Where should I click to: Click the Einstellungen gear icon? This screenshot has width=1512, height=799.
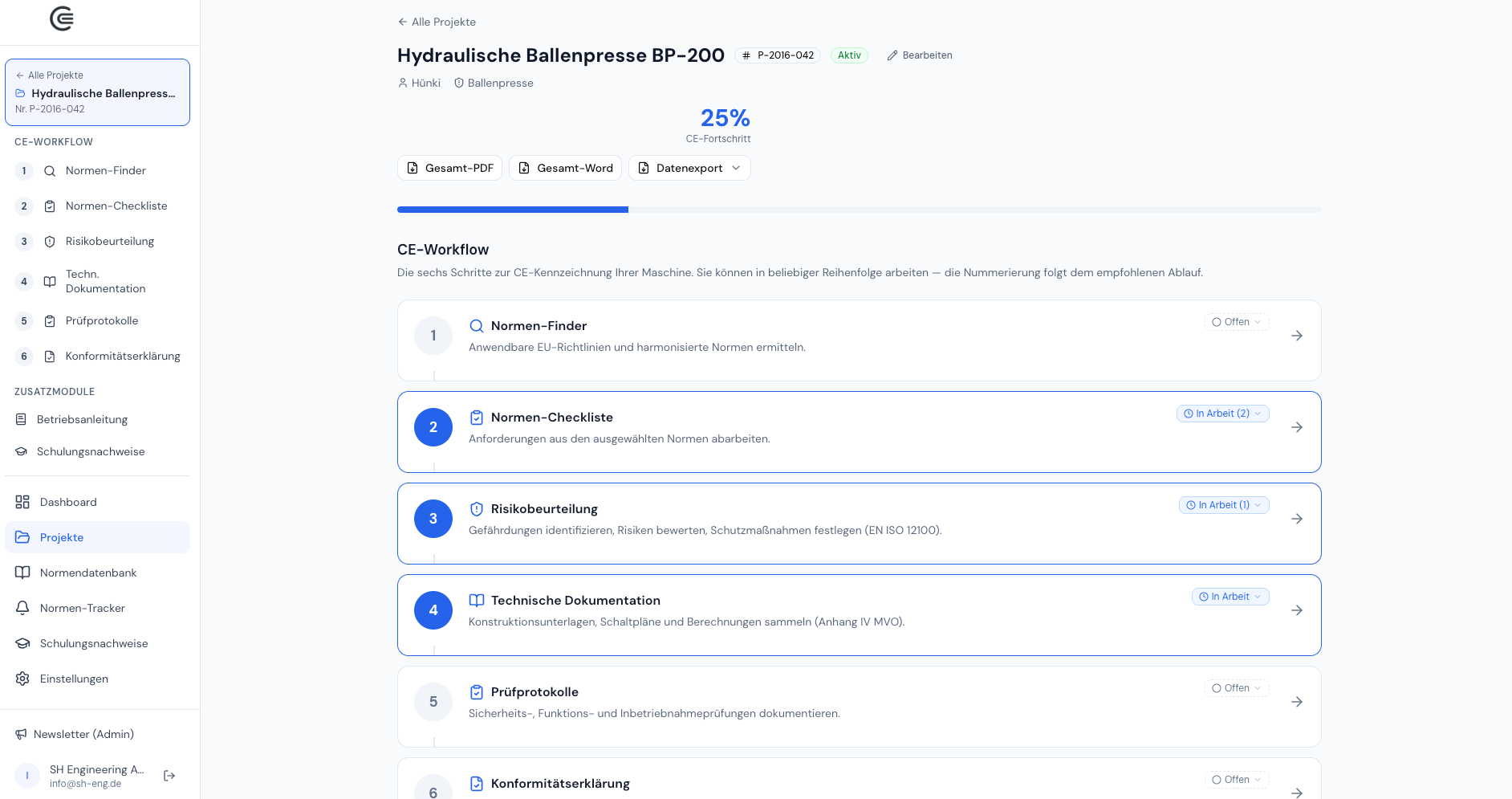tap(22, 679)
